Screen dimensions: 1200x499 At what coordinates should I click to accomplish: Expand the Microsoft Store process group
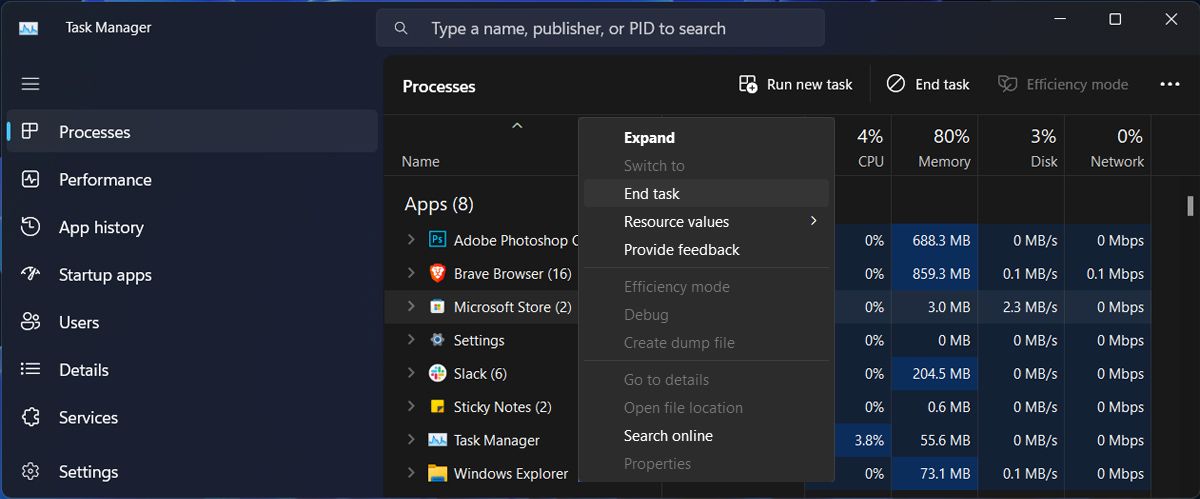tap(410, 307)
